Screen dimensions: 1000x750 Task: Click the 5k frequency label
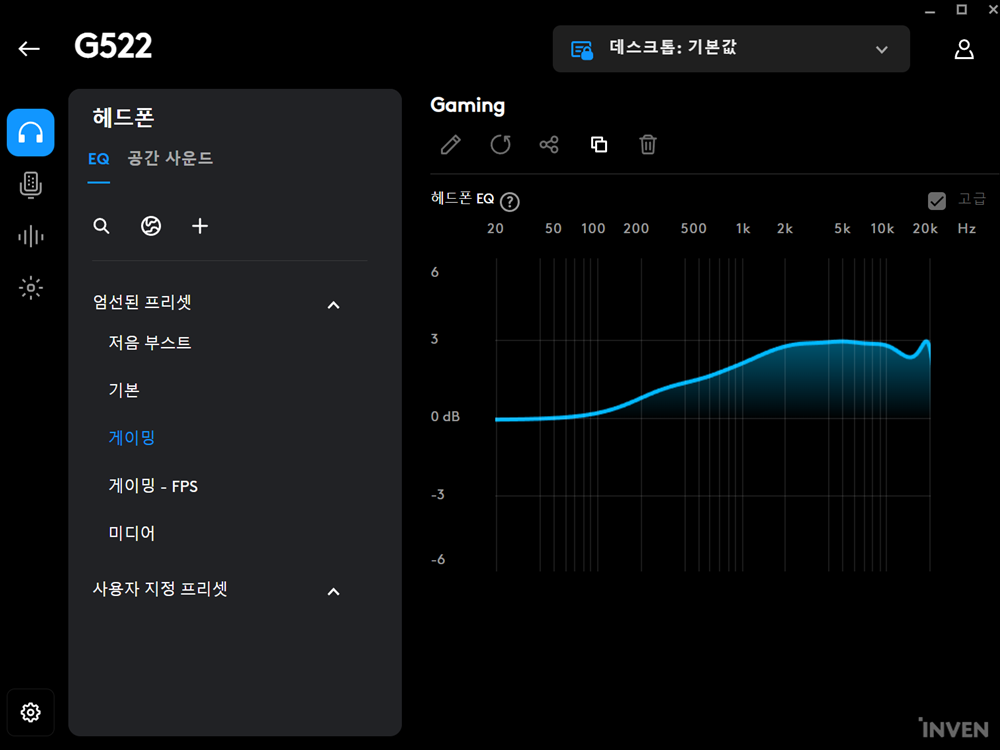coord(842,228)
